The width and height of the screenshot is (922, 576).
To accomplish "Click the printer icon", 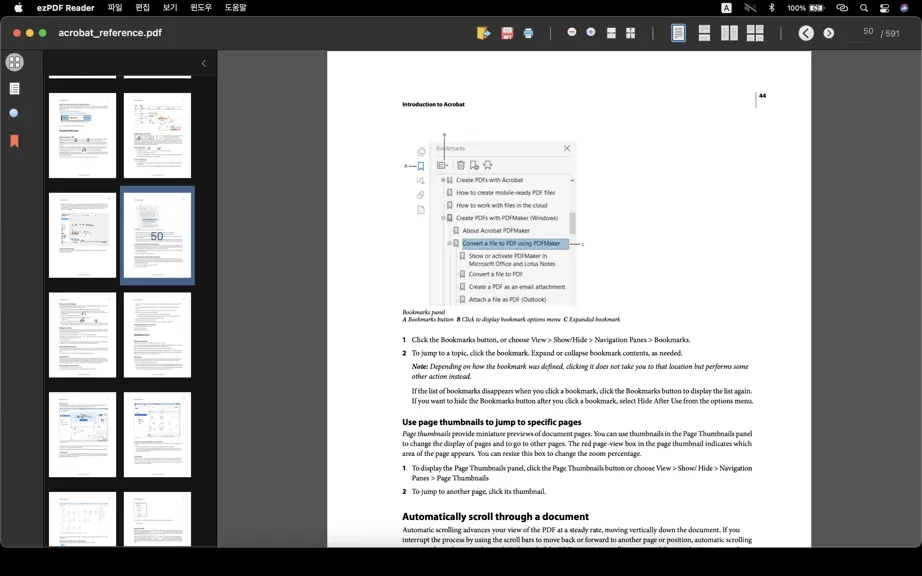I will tap(528, 33).
